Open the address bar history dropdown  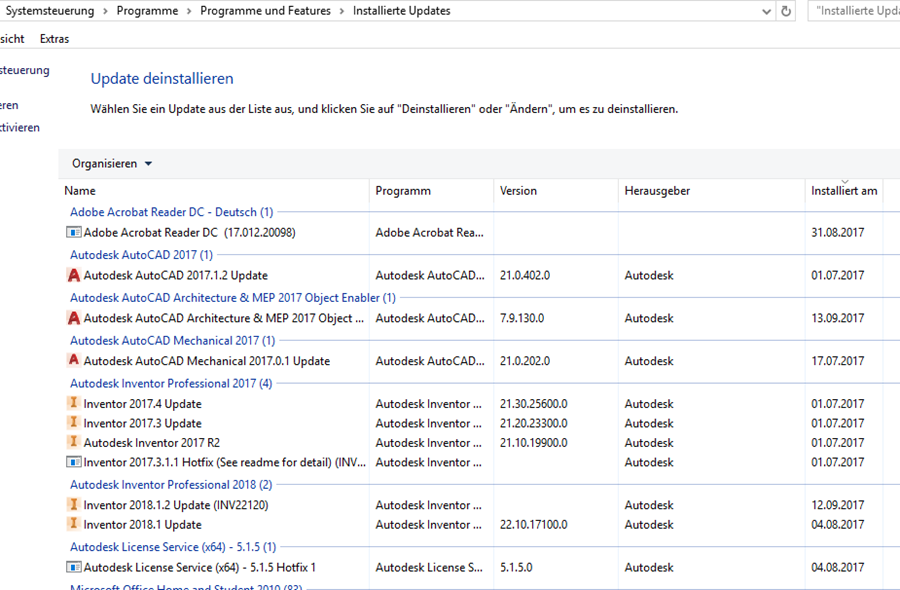766,11
